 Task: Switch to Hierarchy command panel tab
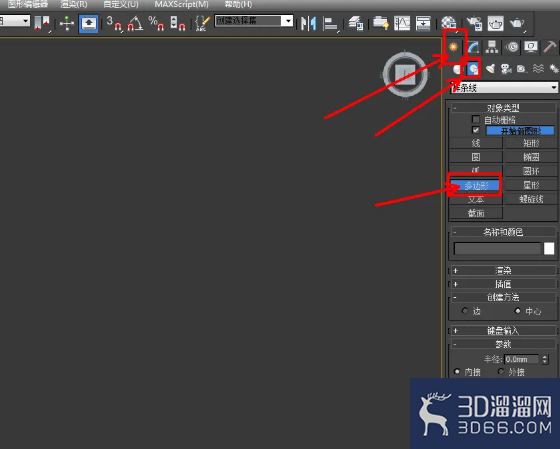(x=492, y=47)
